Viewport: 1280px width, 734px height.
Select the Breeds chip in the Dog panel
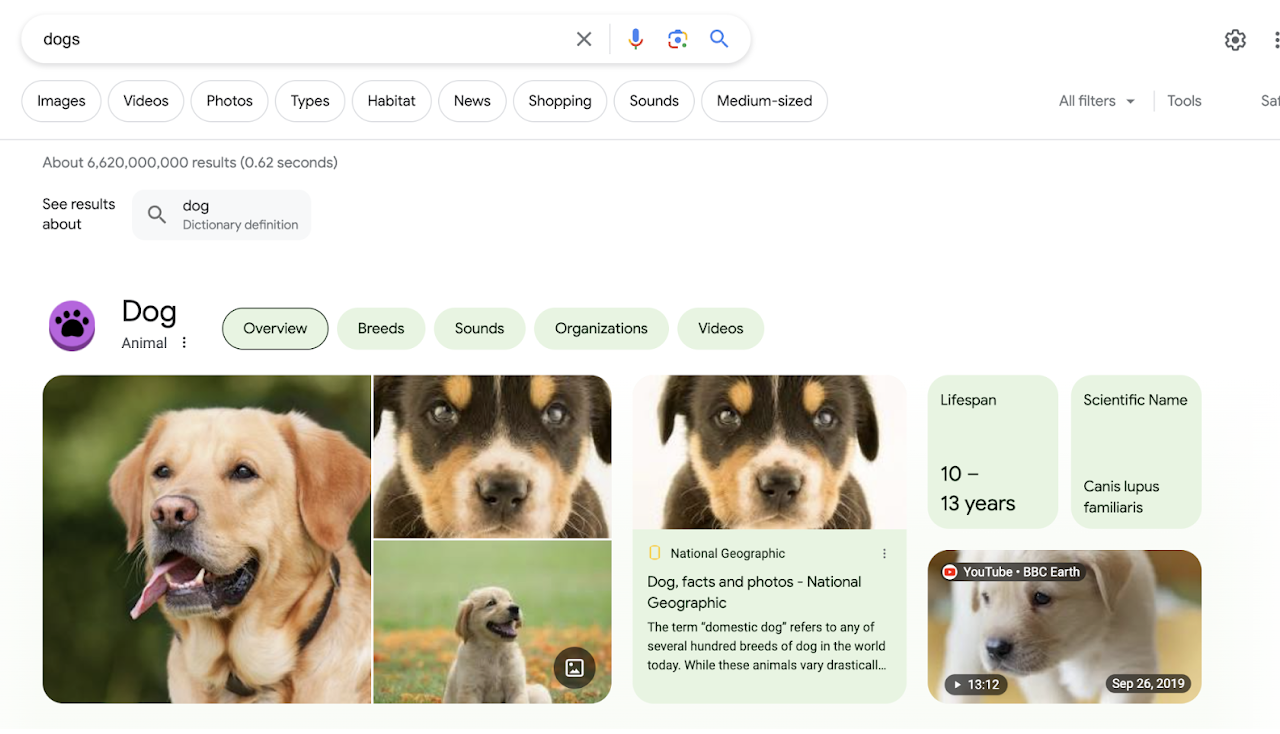click(x=381, y=328)
